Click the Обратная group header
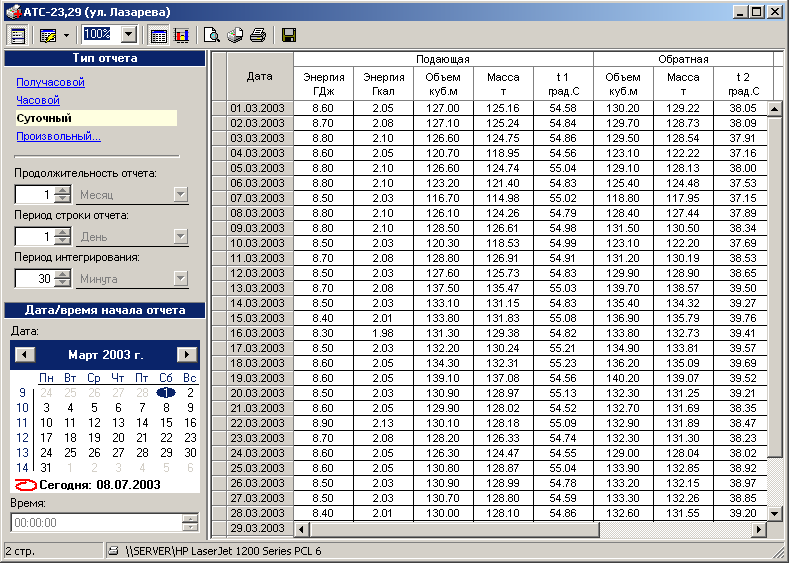This screenshot has width=789, height=563. (683, 59)
